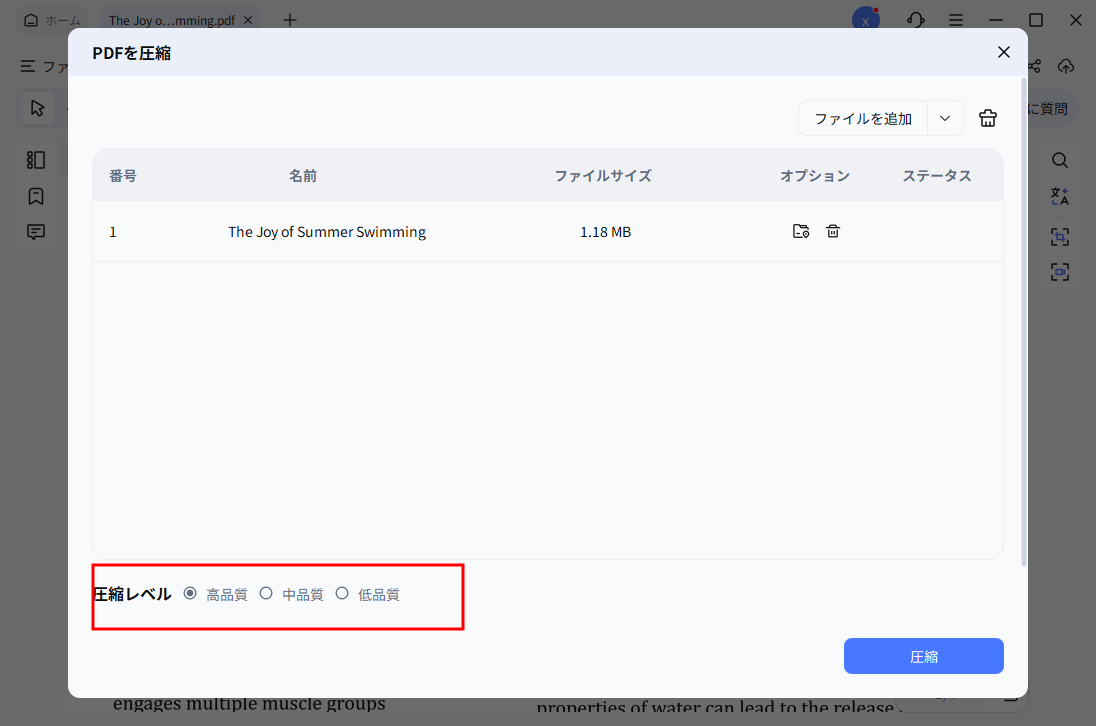Viewport: 1096px width, 726px height.
Task: Open the page thumbnail panel
Action: coord(35,159)
